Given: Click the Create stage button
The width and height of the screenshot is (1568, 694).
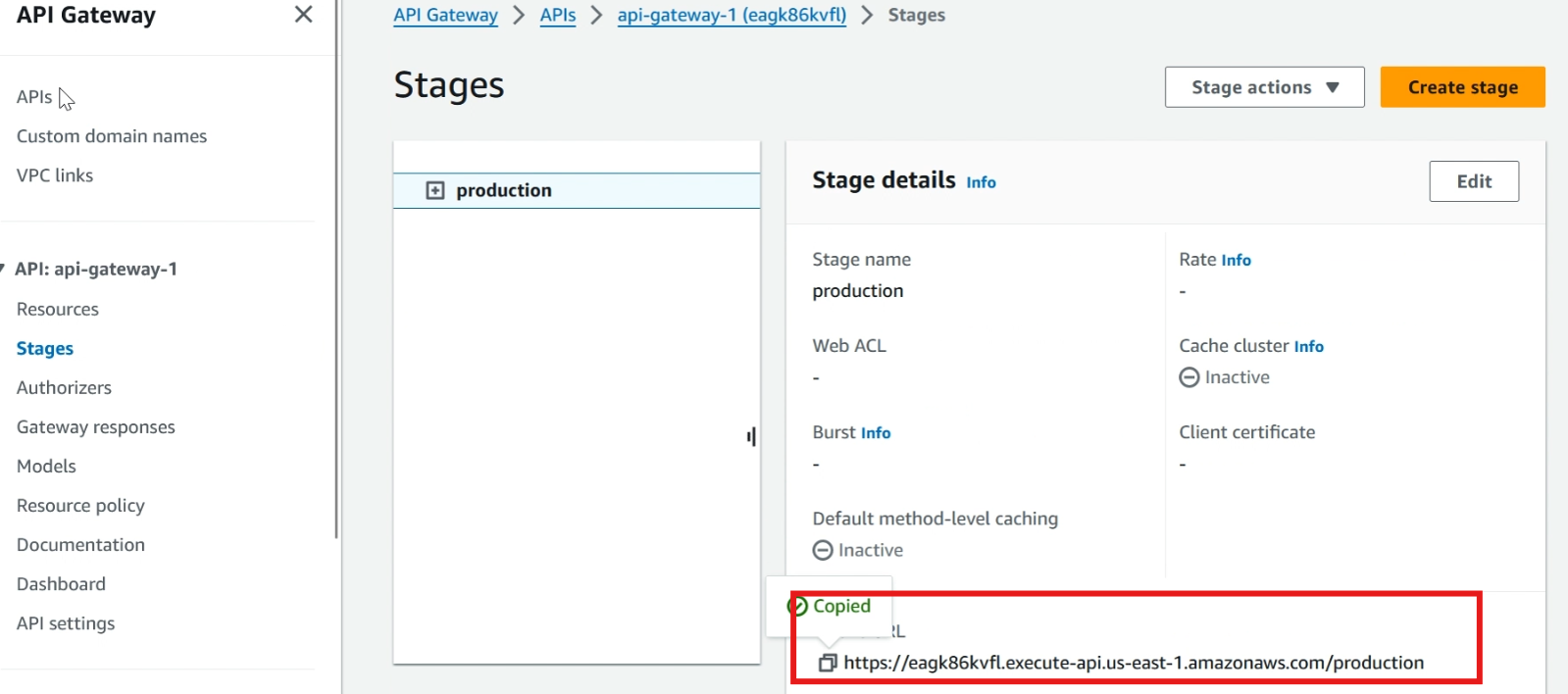Looking at the screenshot, I should coord(1462,87).
